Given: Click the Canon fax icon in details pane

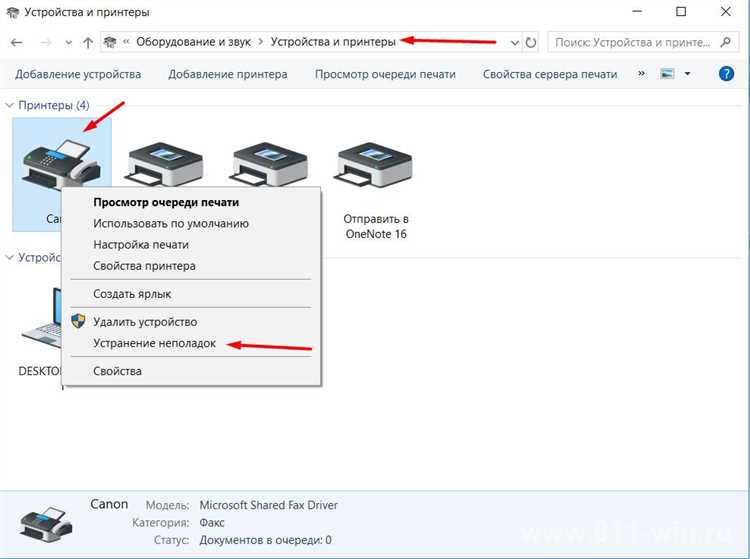Looking at the screenshot, I should pos(45,523).
